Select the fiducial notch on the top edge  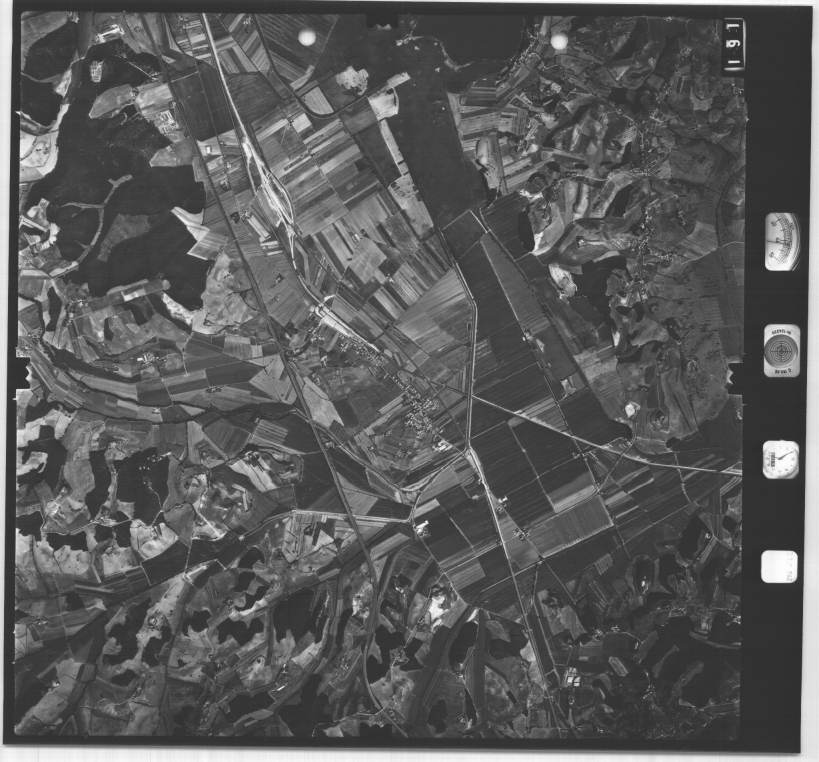pyautogui.click(x=381, y=18)
